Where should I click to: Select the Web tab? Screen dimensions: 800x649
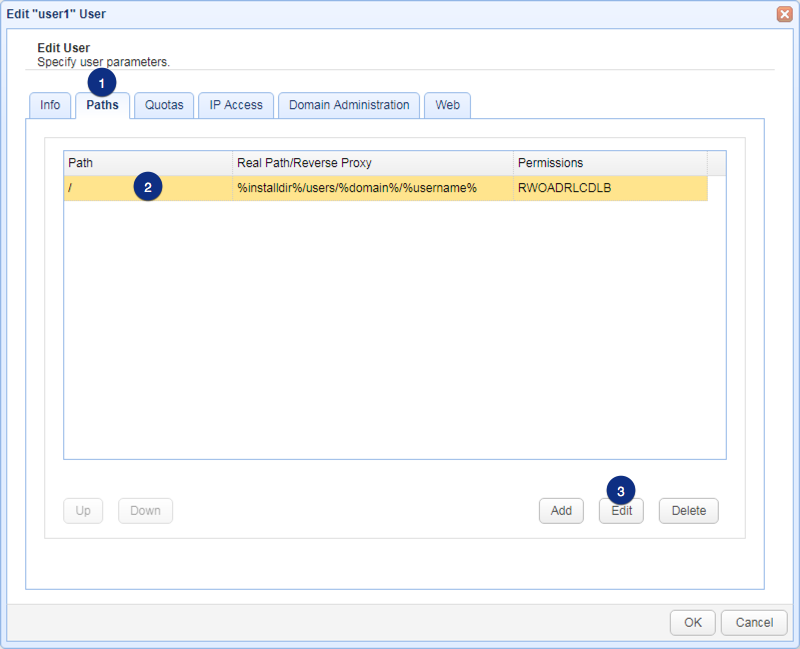point(447,105)
